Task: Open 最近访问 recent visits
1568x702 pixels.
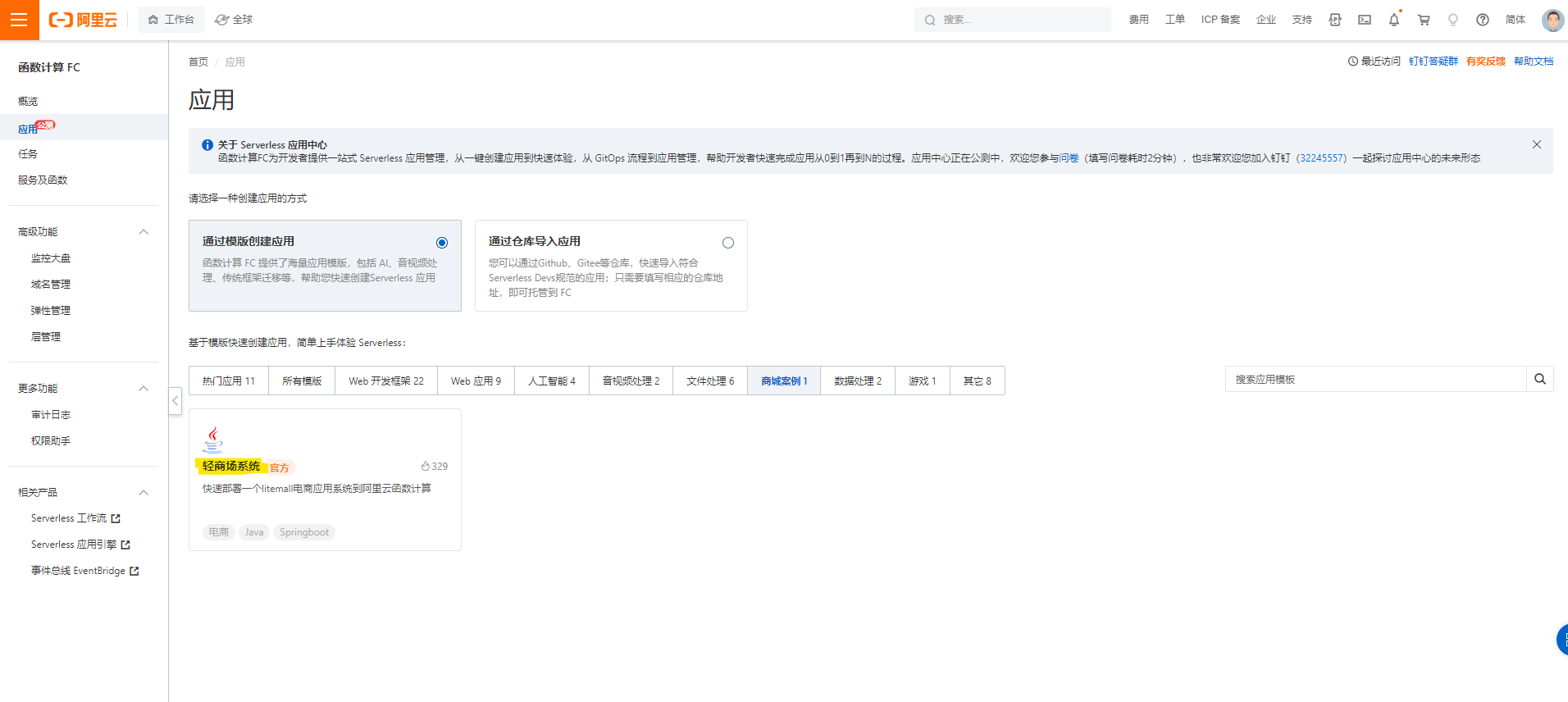Action: pyautogui.click(x=1374, y=62)
